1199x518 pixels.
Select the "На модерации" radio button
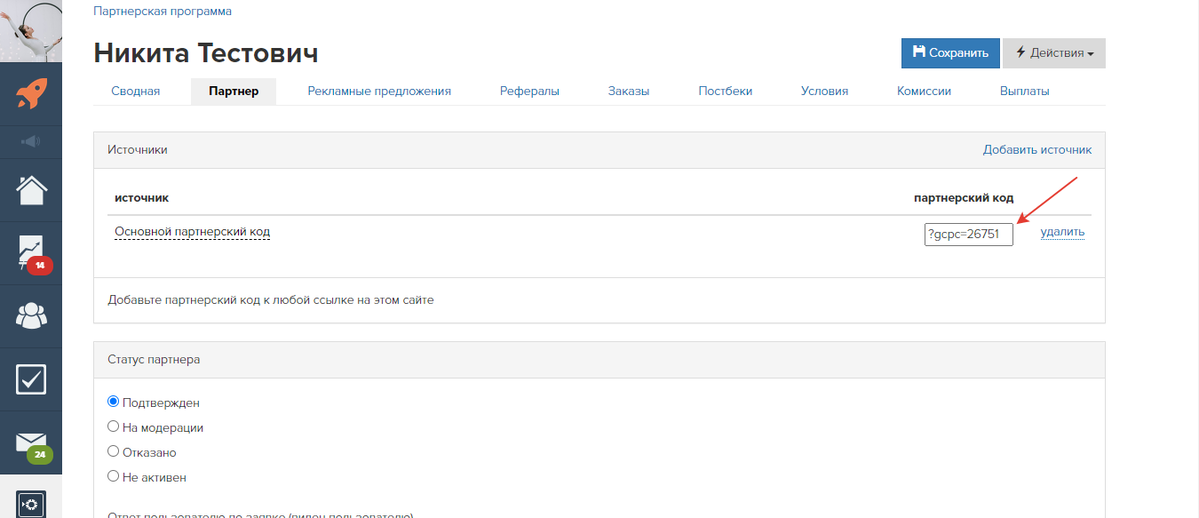pyautogui.click(x=113, y=427)
